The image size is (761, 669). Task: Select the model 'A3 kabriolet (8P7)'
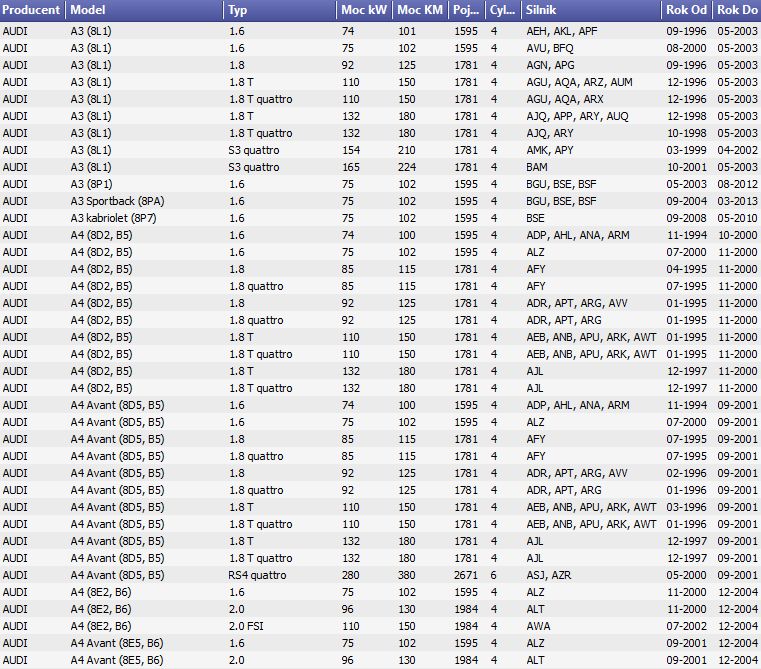click(x=114, y=218)
